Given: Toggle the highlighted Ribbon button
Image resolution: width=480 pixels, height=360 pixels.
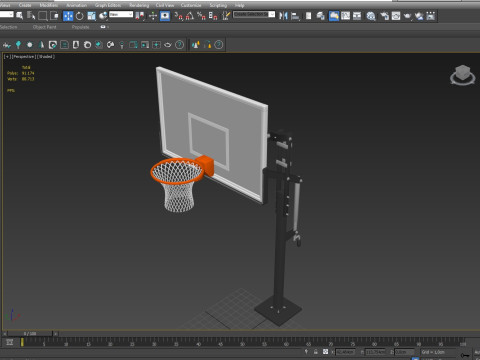Looking at the screenshot, I should click(x=334, y=16).
